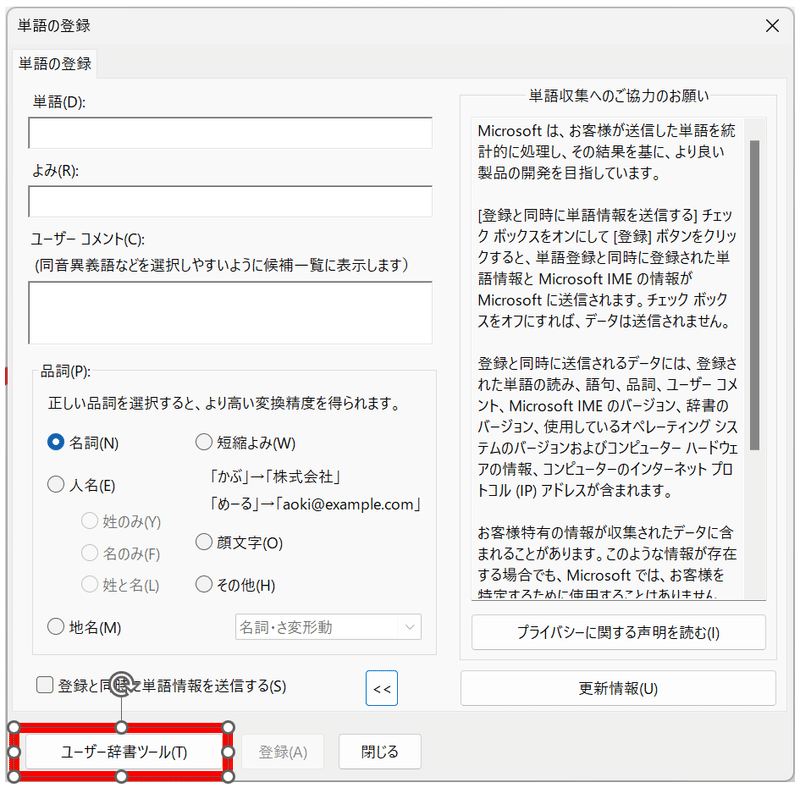Click the 更新情報(U) button

[618, 689]
